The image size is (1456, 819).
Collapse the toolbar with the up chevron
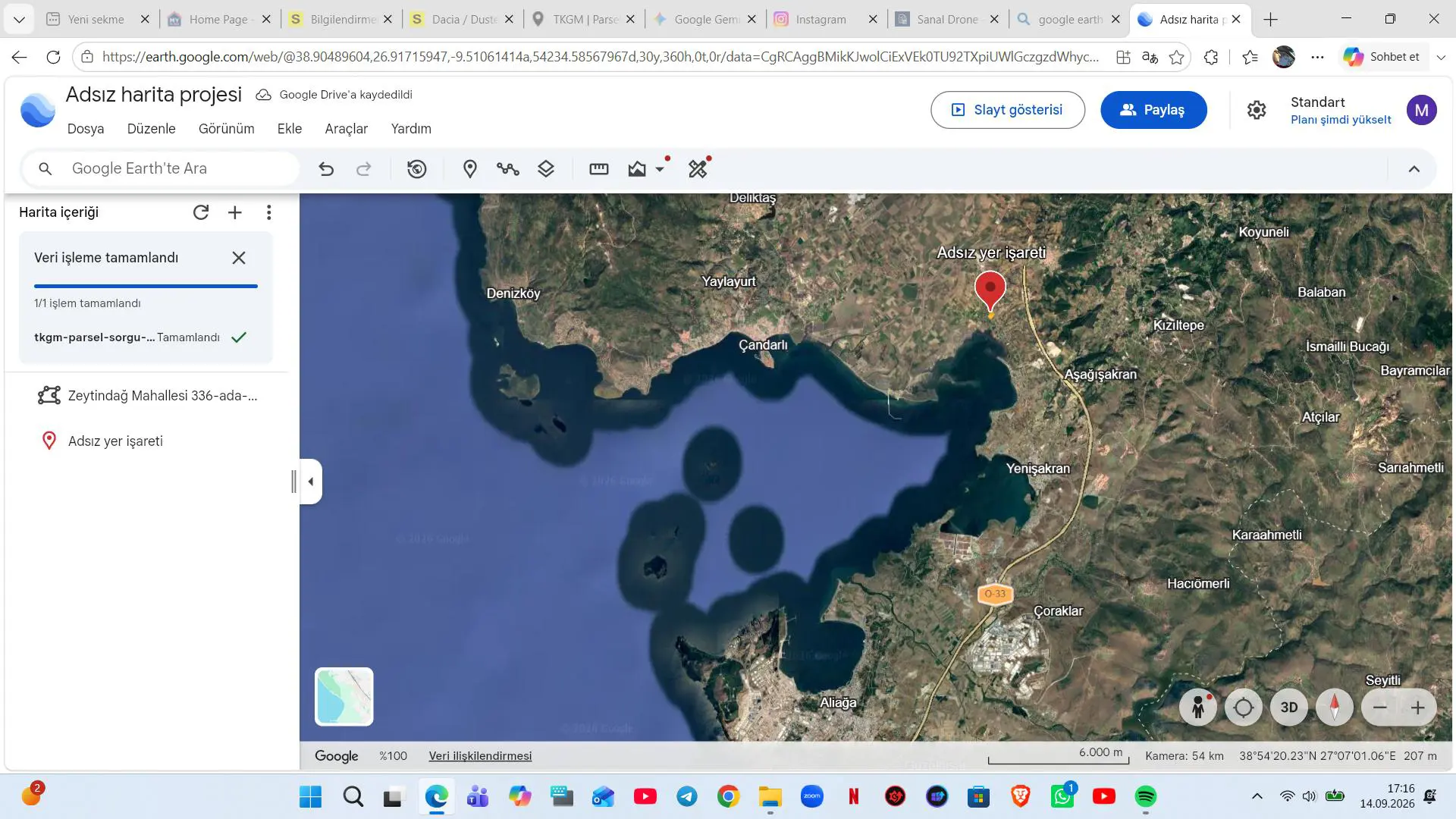coord(1414,169)
